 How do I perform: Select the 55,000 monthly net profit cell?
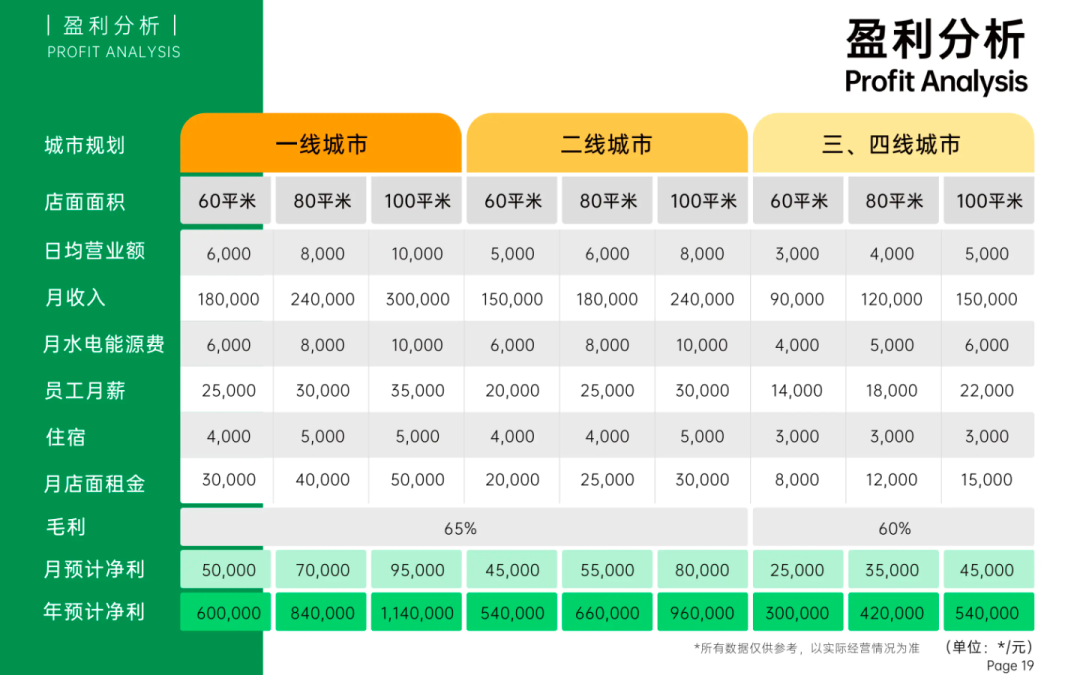coord(607,569)
